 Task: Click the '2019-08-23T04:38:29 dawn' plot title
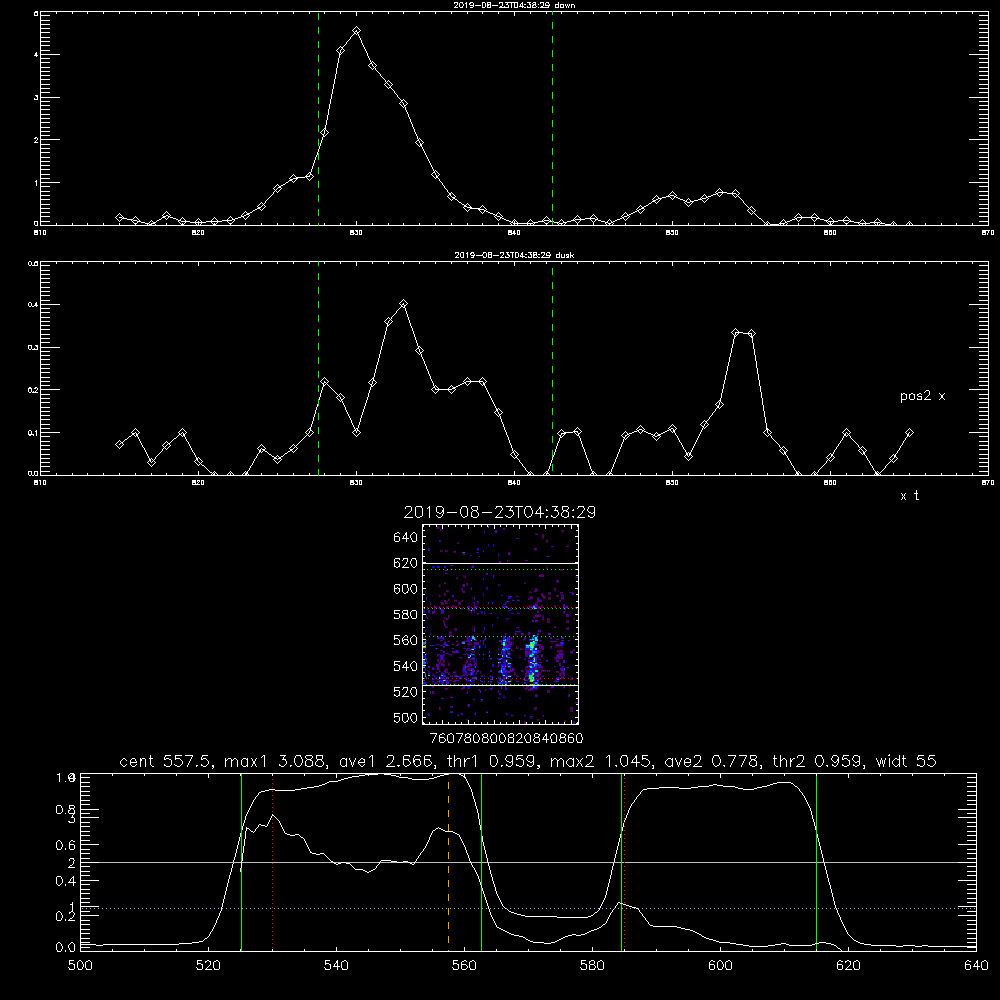[x=514, y=5]
